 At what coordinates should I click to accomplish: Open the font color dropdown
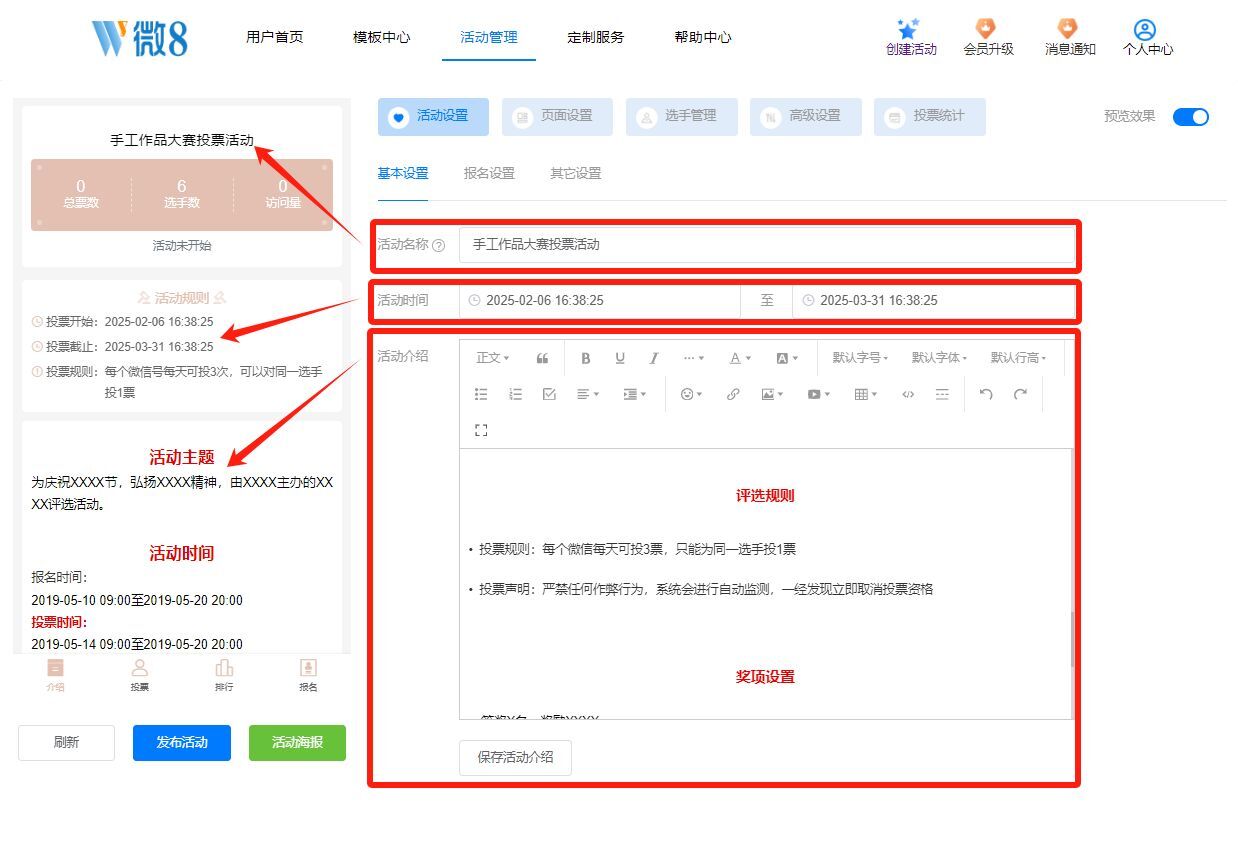click(x=740, y=358)
